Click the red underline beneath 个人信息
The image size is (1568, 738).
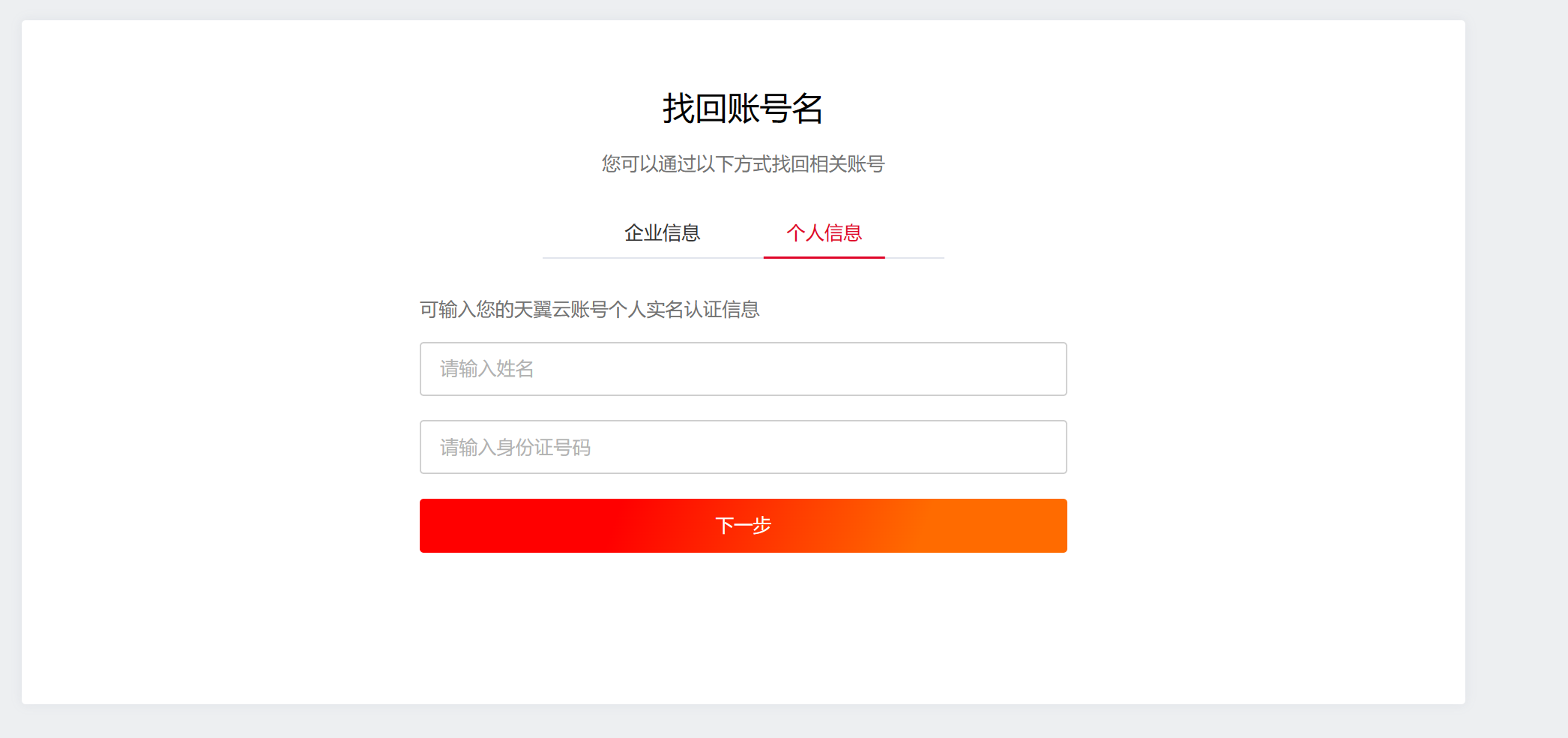[824, 256]
